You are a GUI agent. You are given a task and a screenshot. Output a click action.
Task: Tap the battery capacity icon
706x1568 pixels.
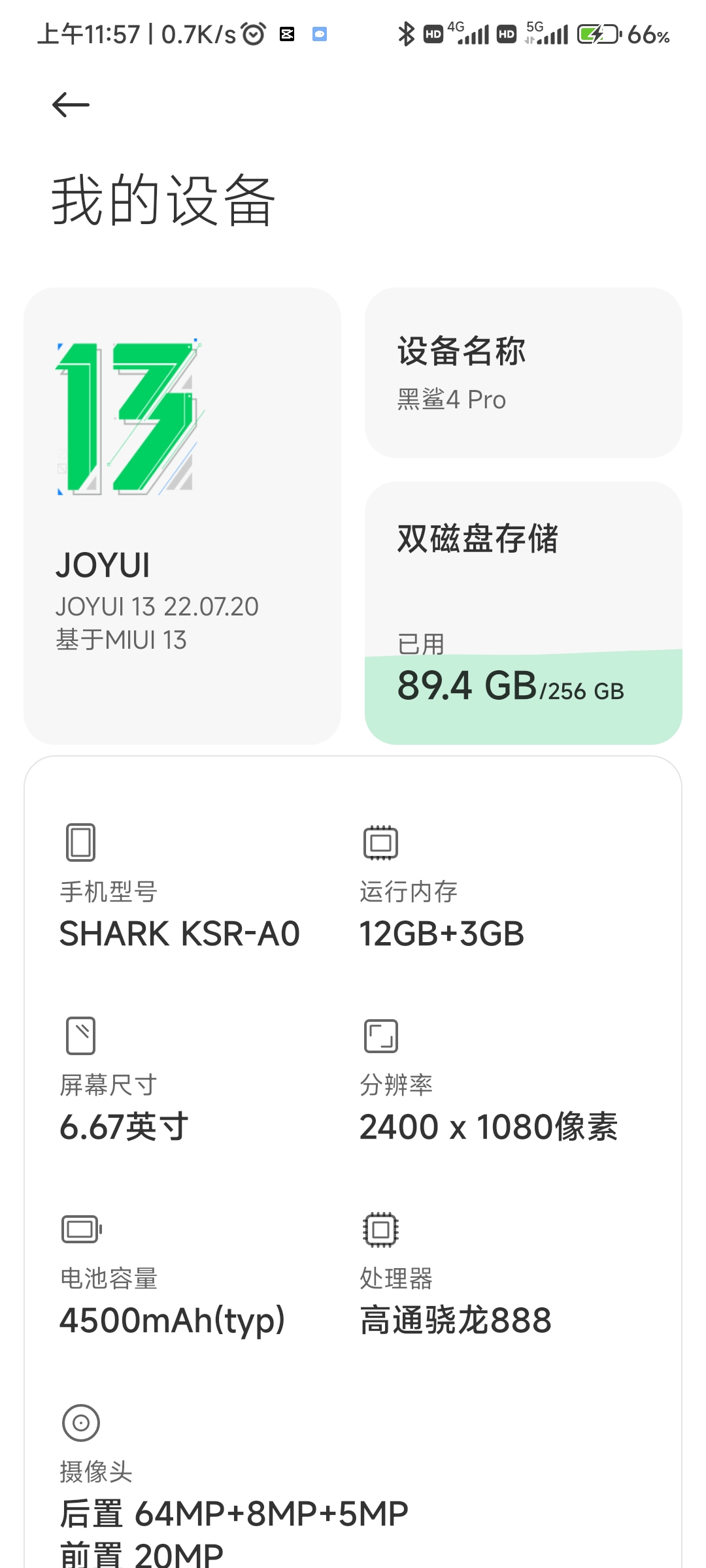point(82,1229)
